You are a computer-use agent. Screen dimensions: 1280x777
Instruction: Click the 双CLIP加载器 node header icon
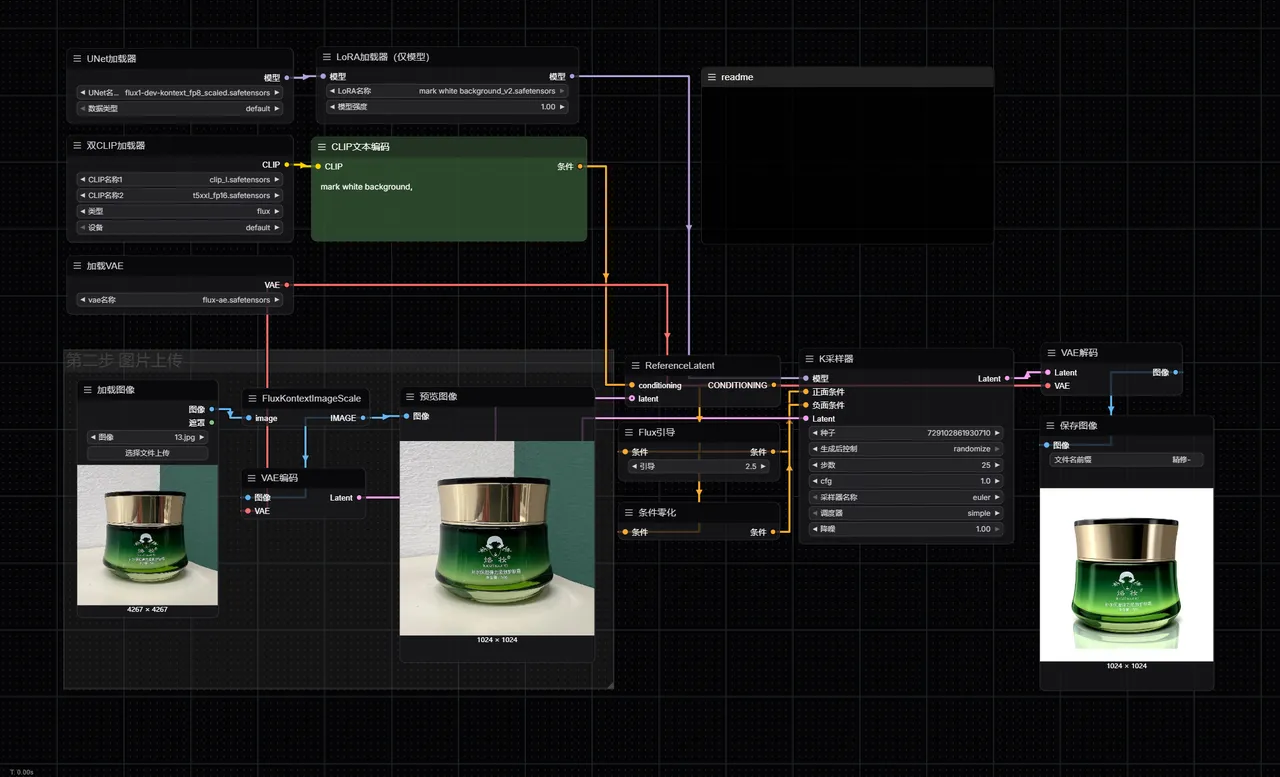pos(77,146)
